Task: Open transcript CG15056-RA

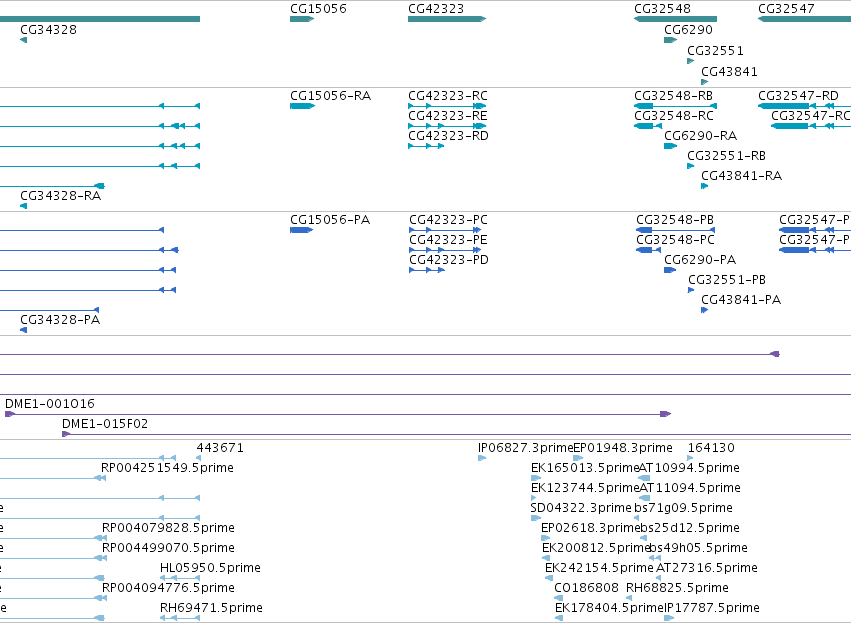Action: click(x=331, y=96)
